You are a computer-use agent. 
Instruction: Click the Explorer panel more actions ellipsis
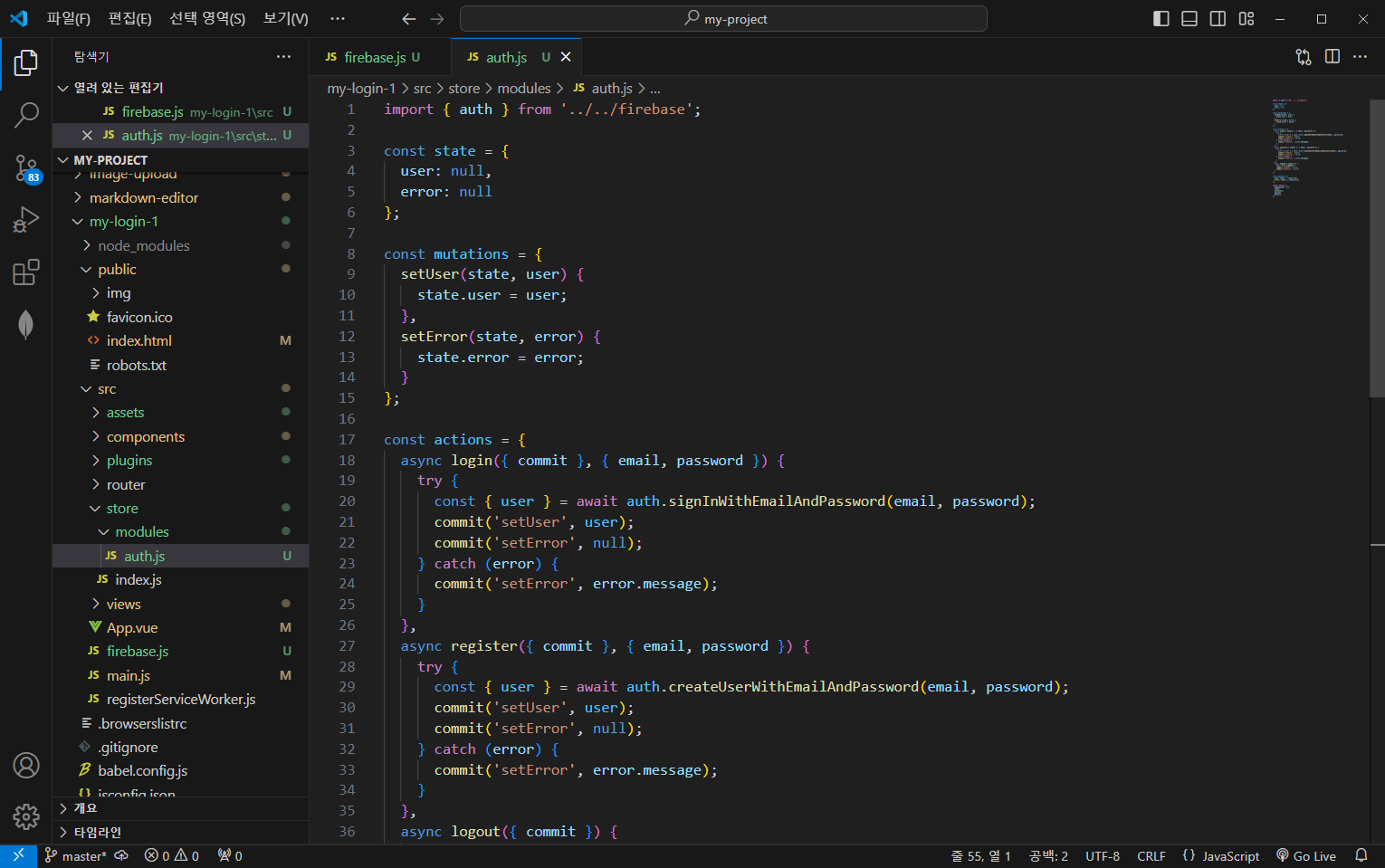click(284, 56)
